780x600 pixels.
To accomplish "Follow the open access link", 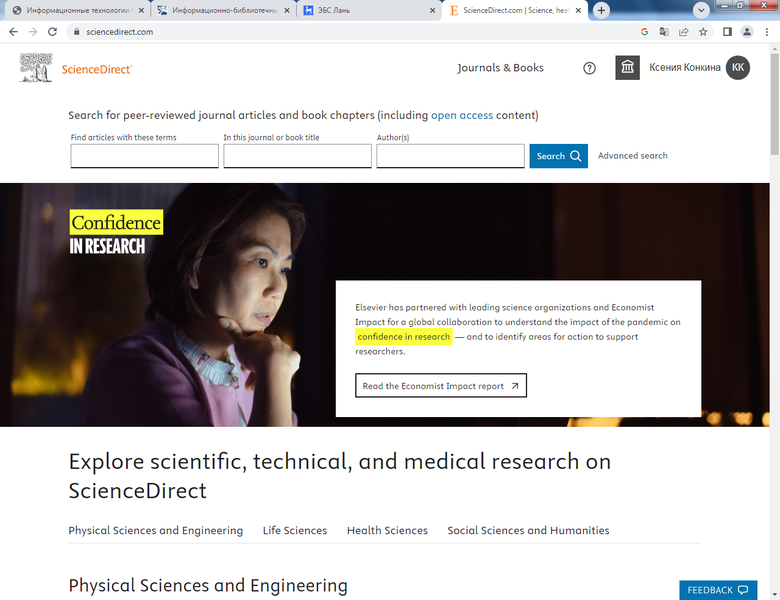I will 462,115.
